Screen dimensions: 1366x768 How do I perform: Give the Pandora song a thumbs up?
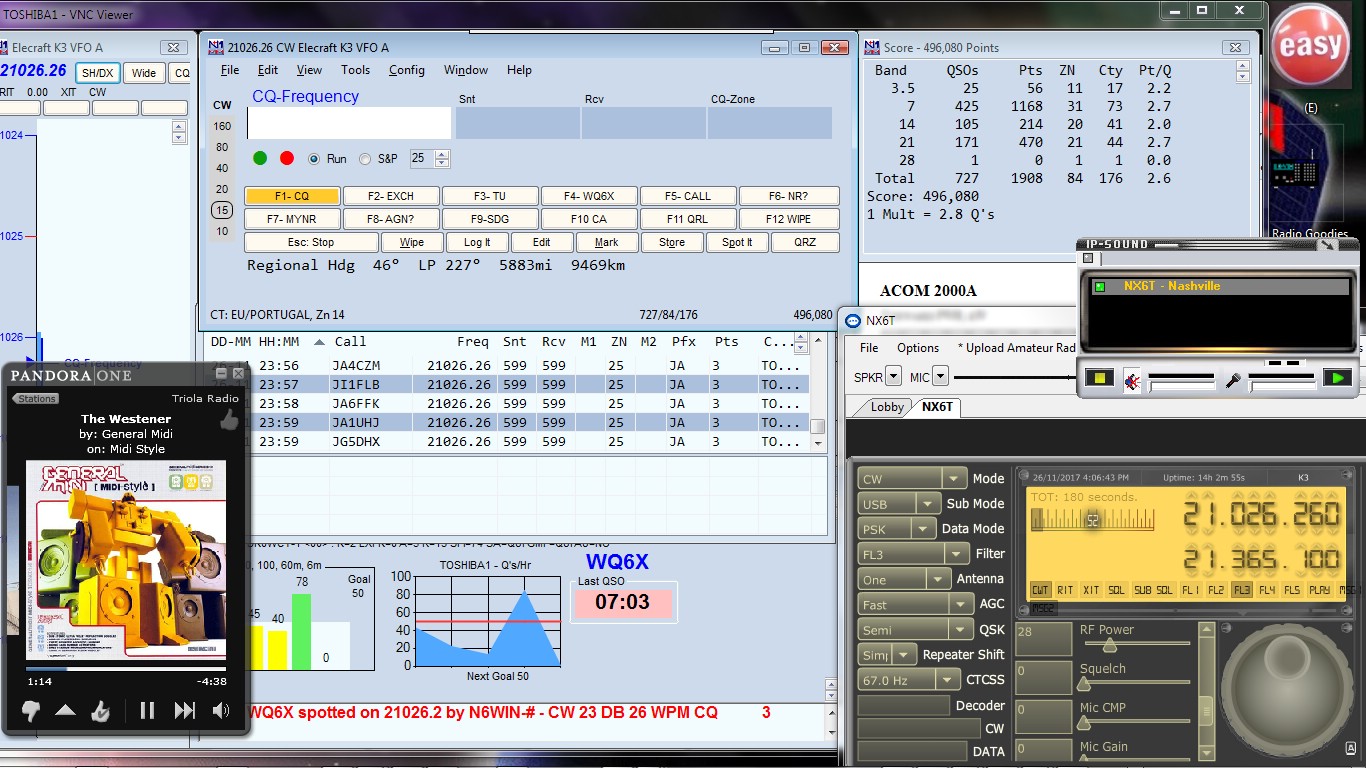tap(100, 711)
